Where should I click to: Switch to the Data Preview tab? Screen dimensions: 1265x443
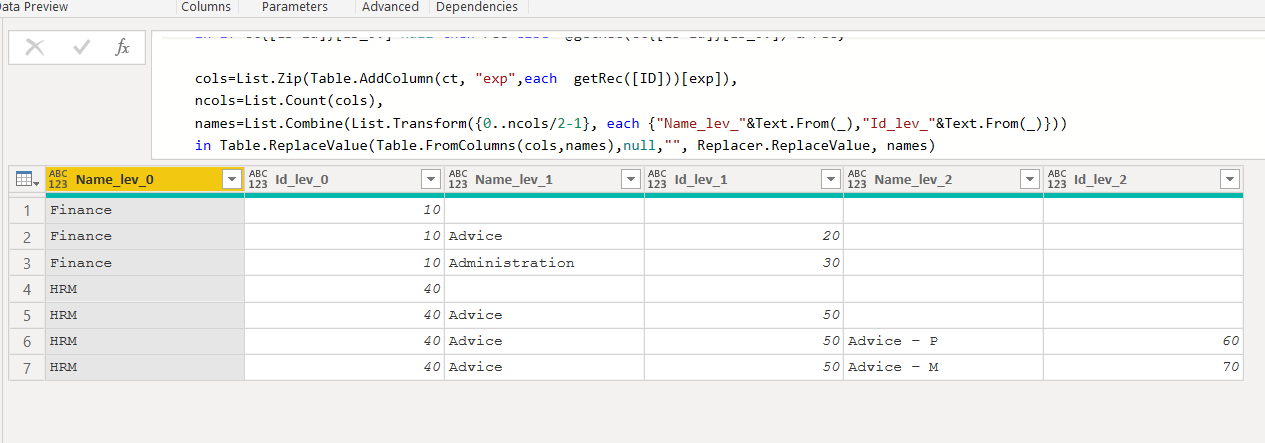34,7
